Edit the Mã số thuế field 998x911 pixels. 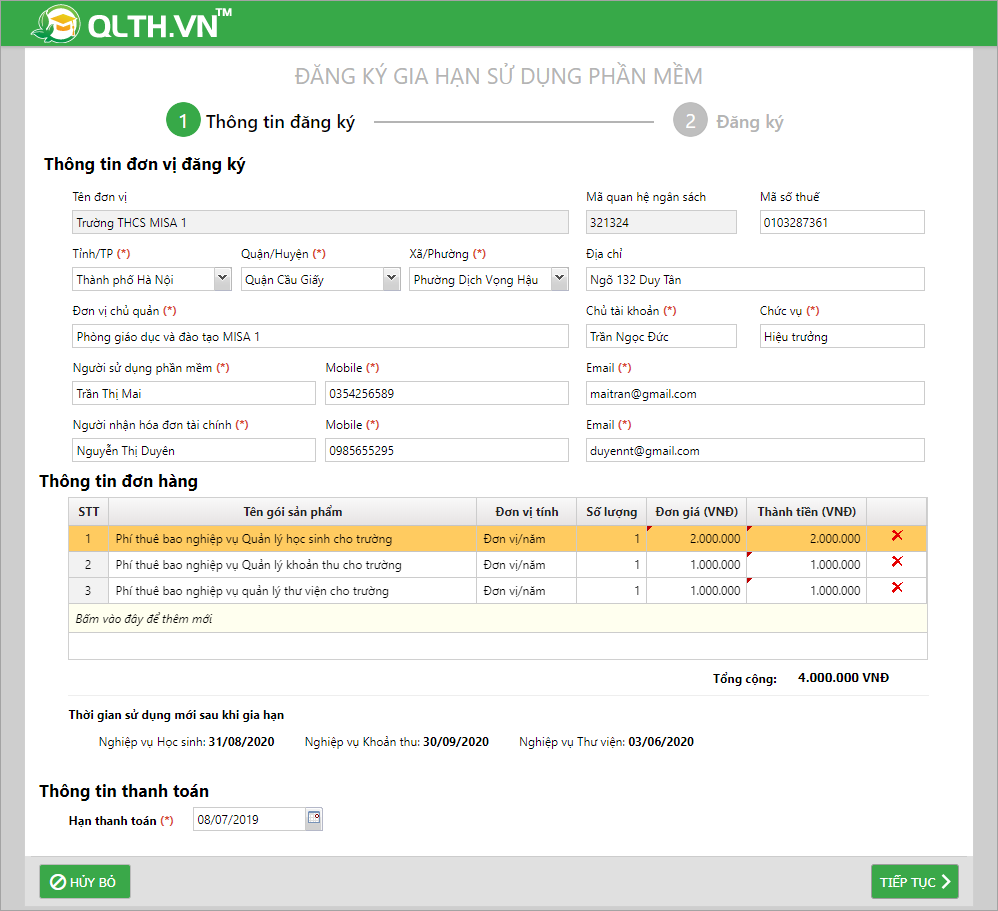tap(842, 222)
